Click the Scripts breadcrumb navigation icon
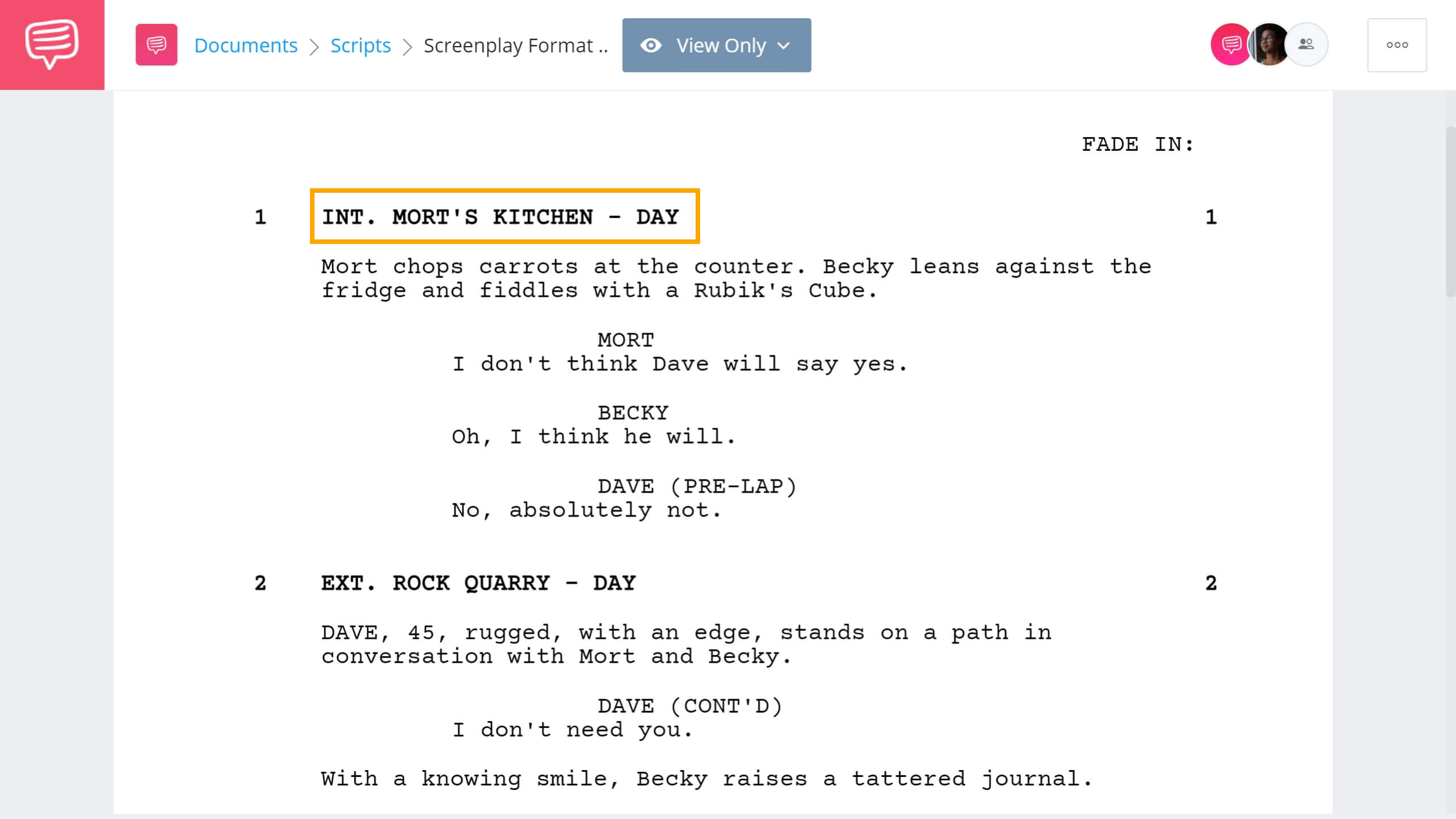The image size is (1456, 819). (360, 45)
